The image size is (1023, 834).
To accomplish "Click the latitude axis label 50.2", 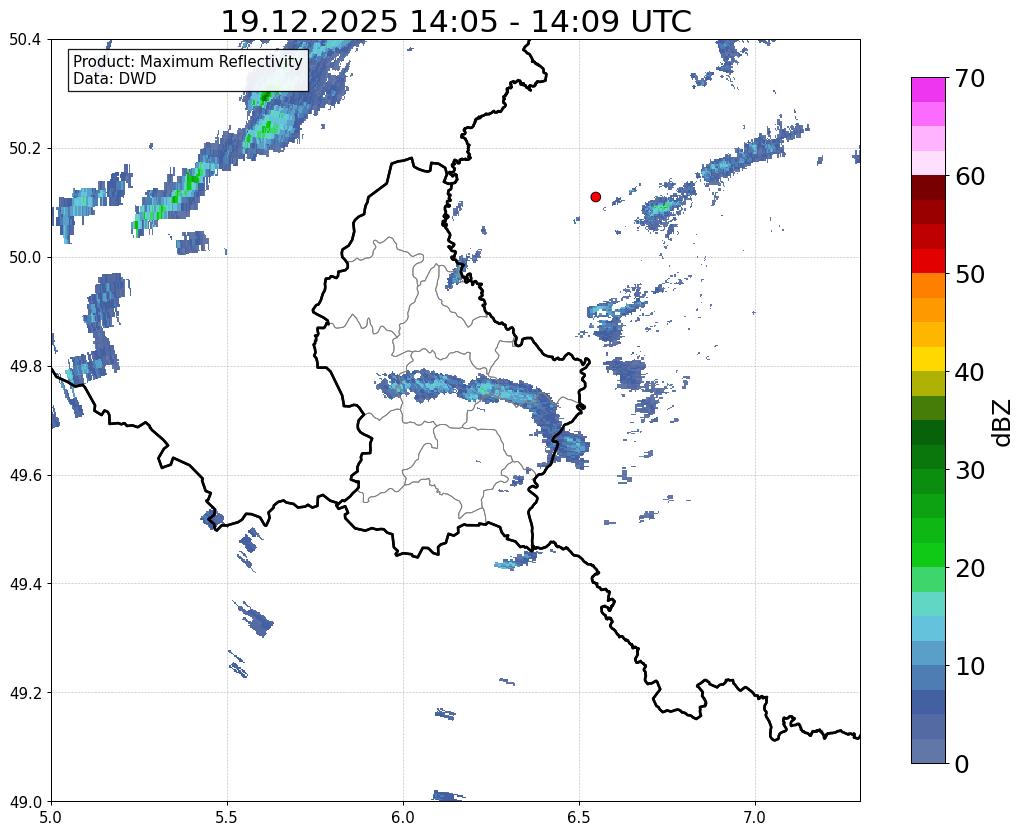I will coord(25,149).
